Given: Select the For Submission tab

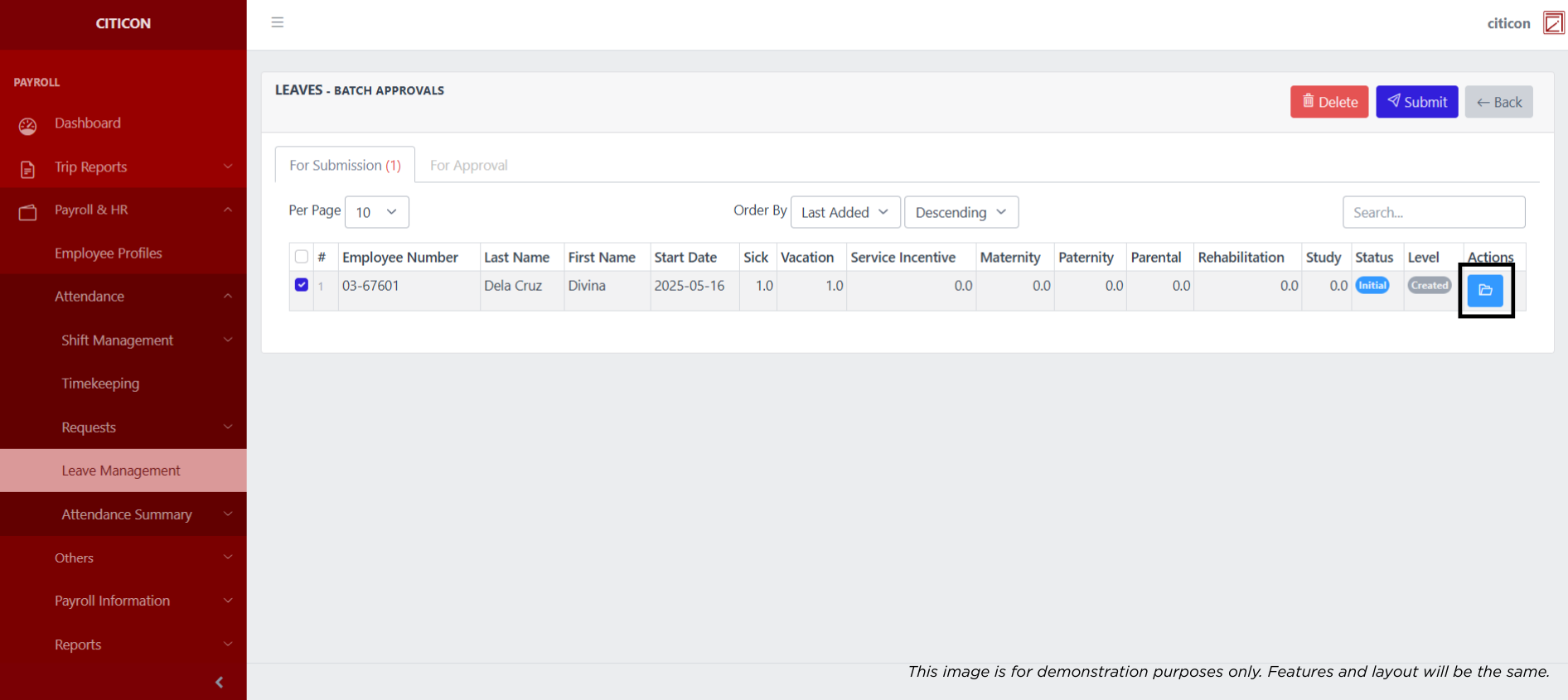Looking at the screenshot, I should tap(345, 166).
